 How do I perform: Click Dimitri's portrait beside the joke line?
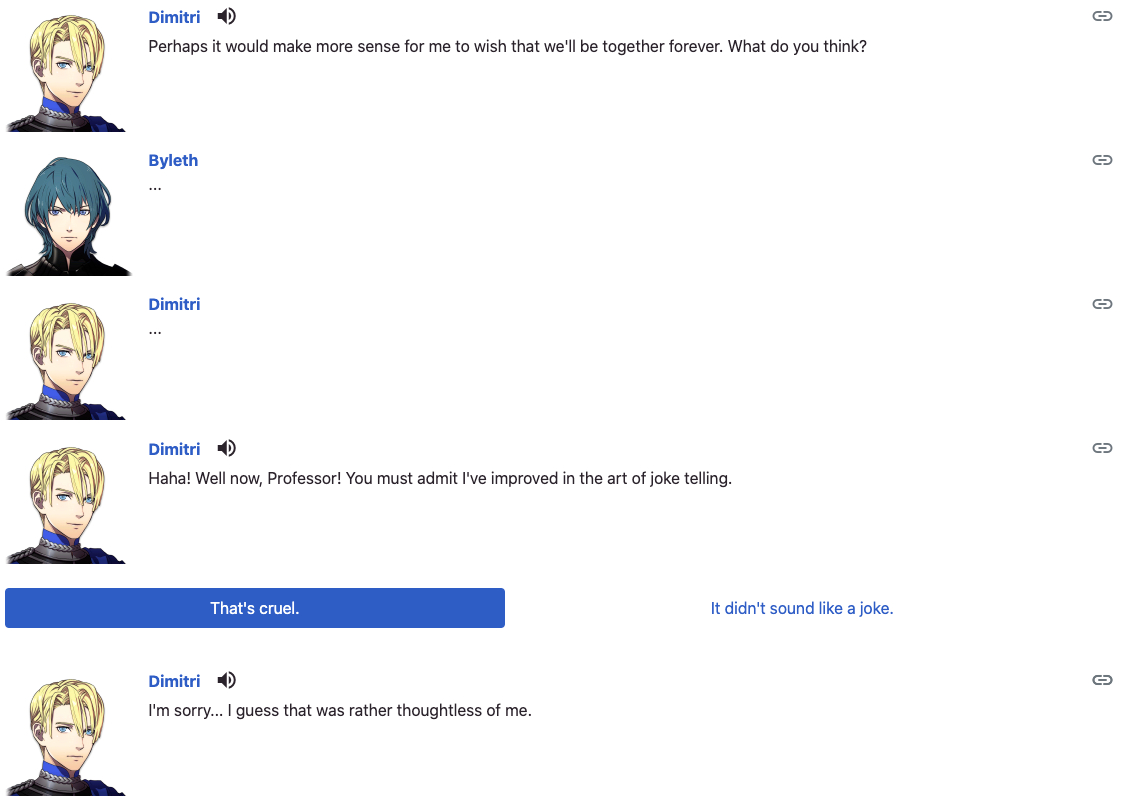click(x=67, y=504)
